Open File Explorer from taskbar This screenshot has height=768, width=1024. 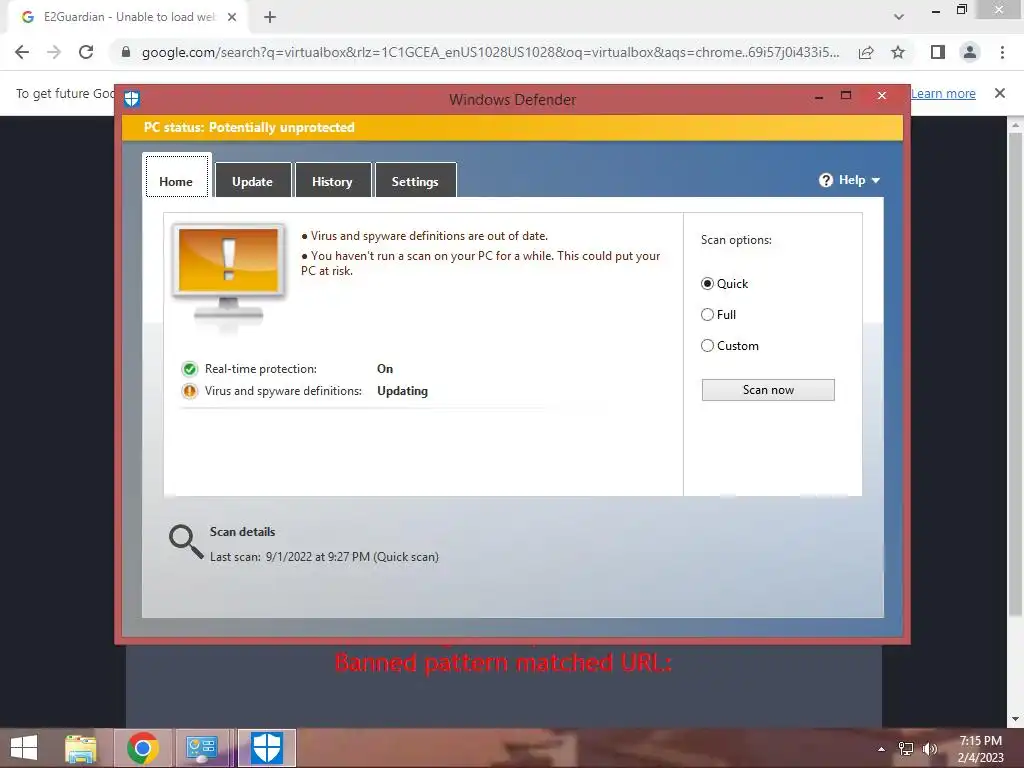point(81,748)
